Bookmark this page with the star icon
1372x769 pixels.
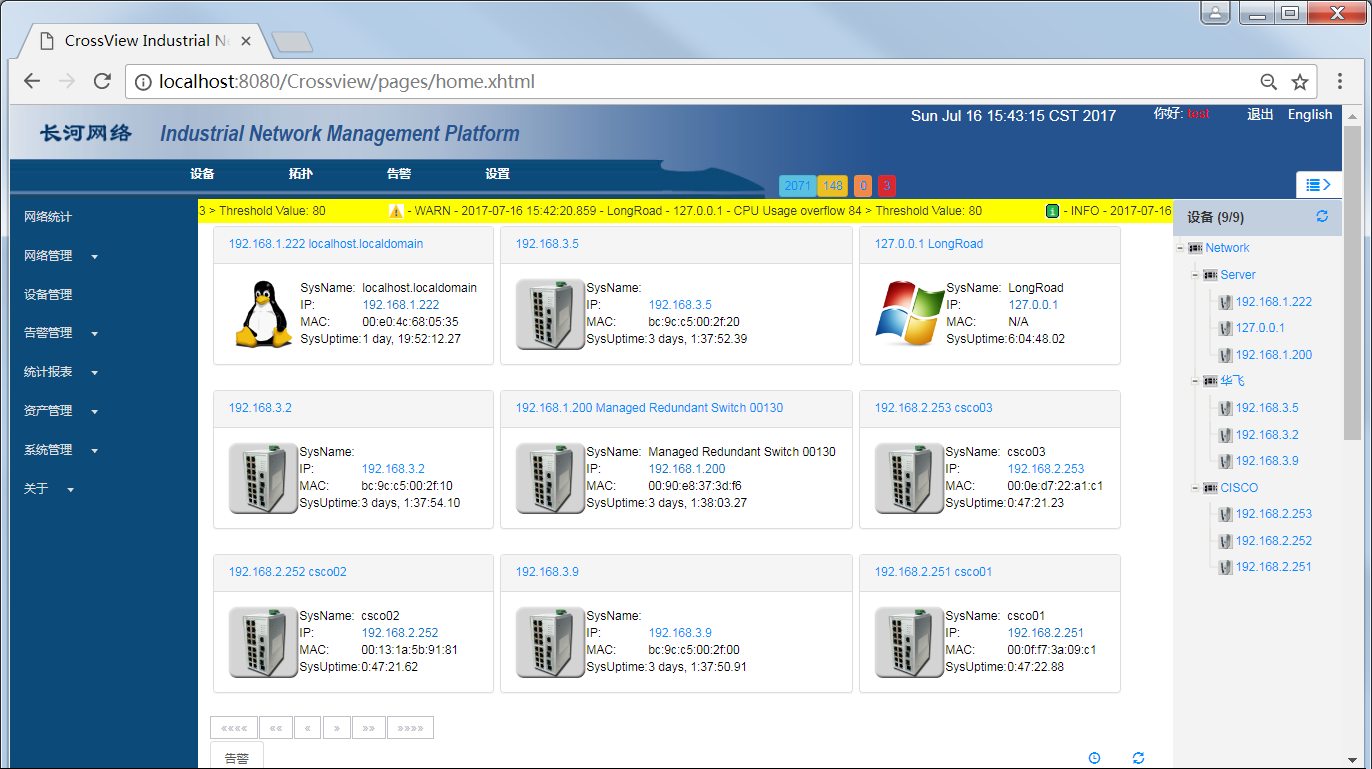pos(1299,82)
